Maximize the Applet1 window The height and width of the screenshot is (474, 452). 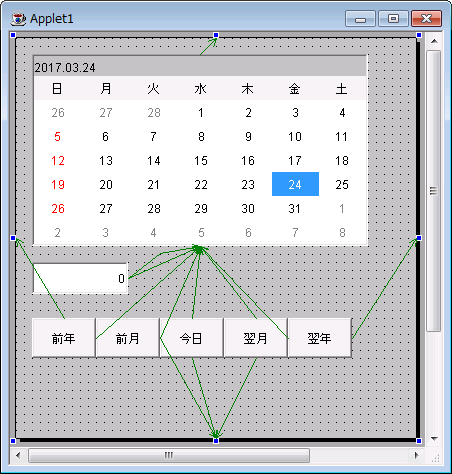click(x=393, y=18)
